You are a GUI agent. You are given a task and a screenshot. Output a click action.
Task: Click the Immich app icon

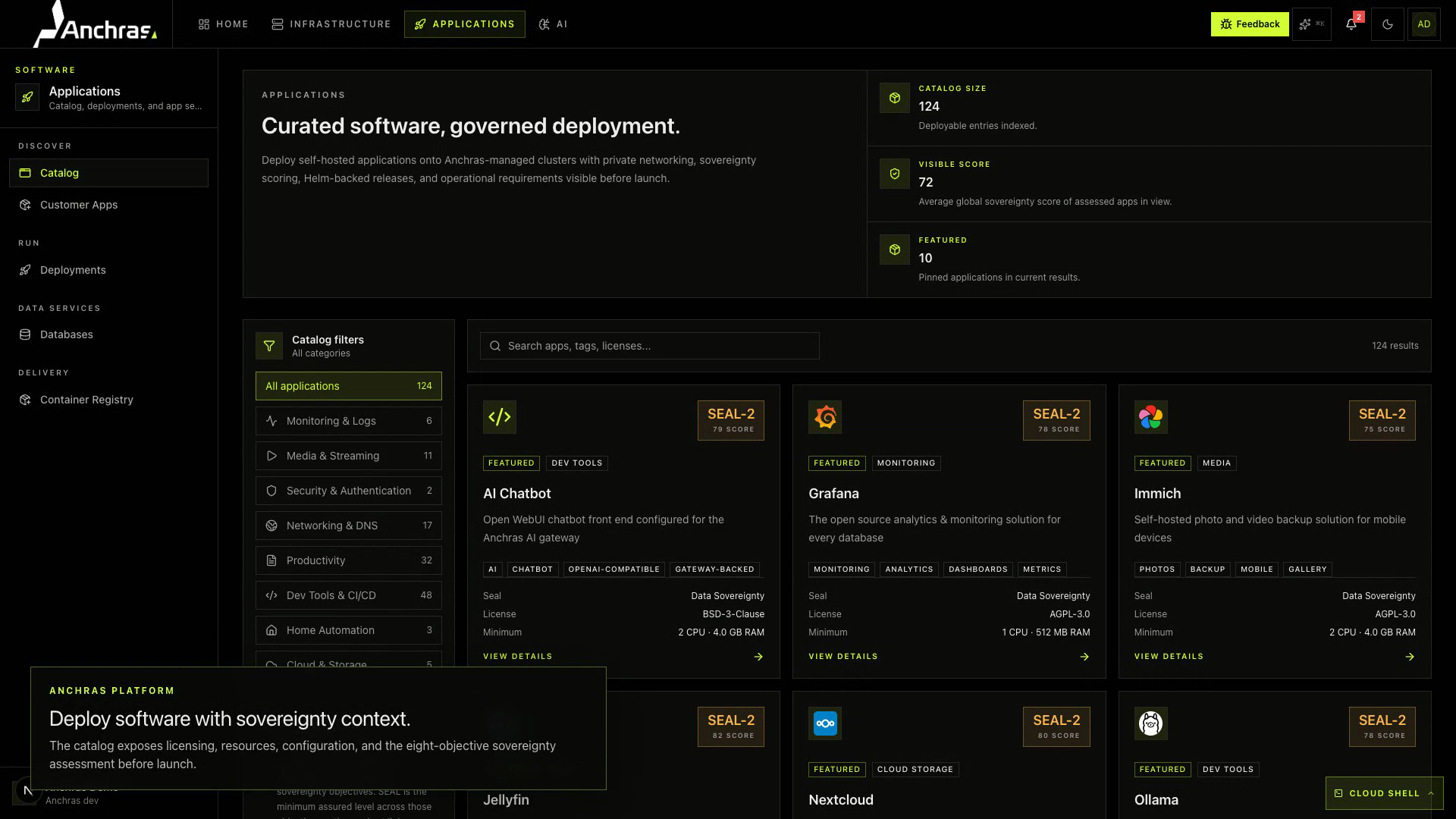[x=1150, y=417]
